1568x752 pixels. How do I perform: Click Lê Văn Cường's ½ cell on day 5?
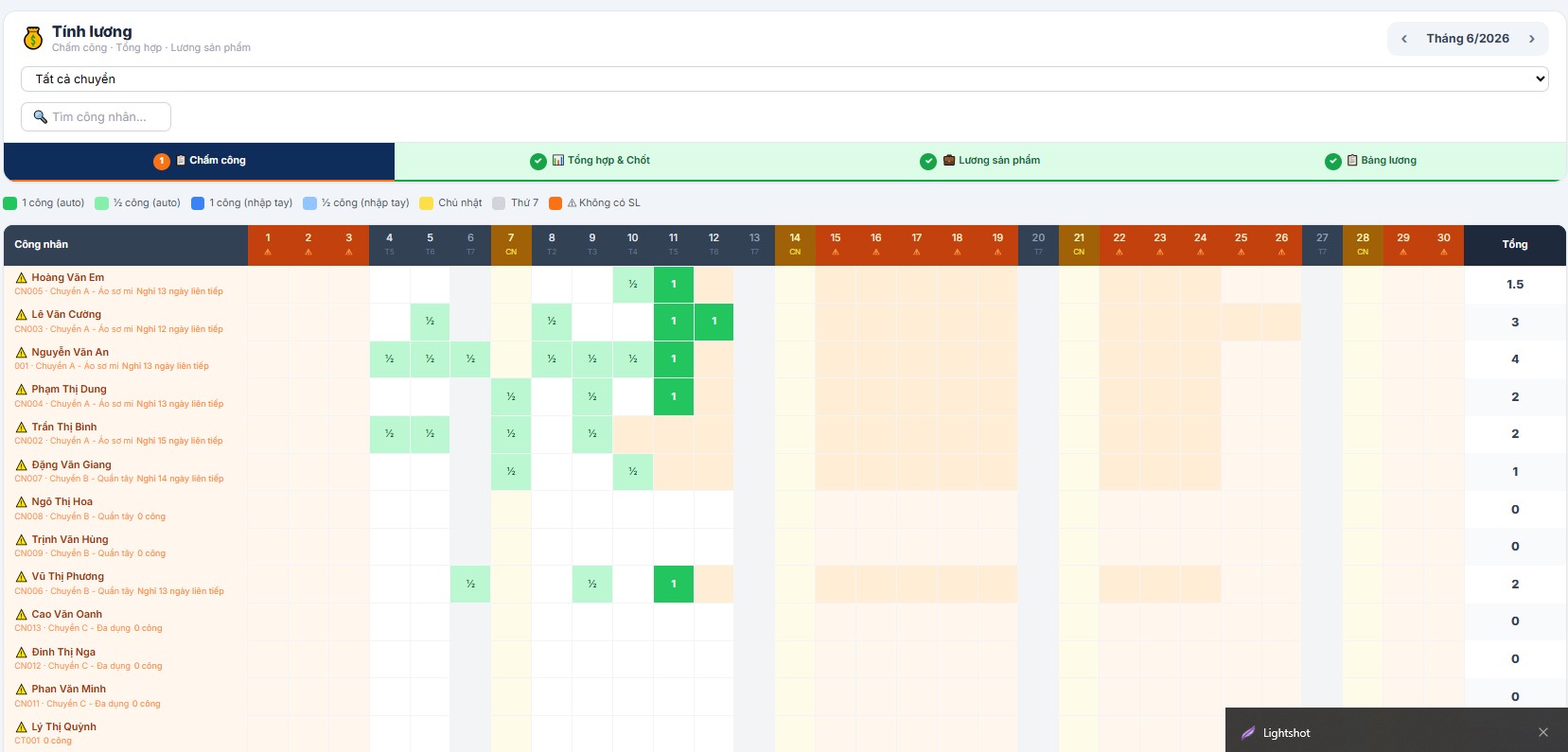(x=430, y=322)
